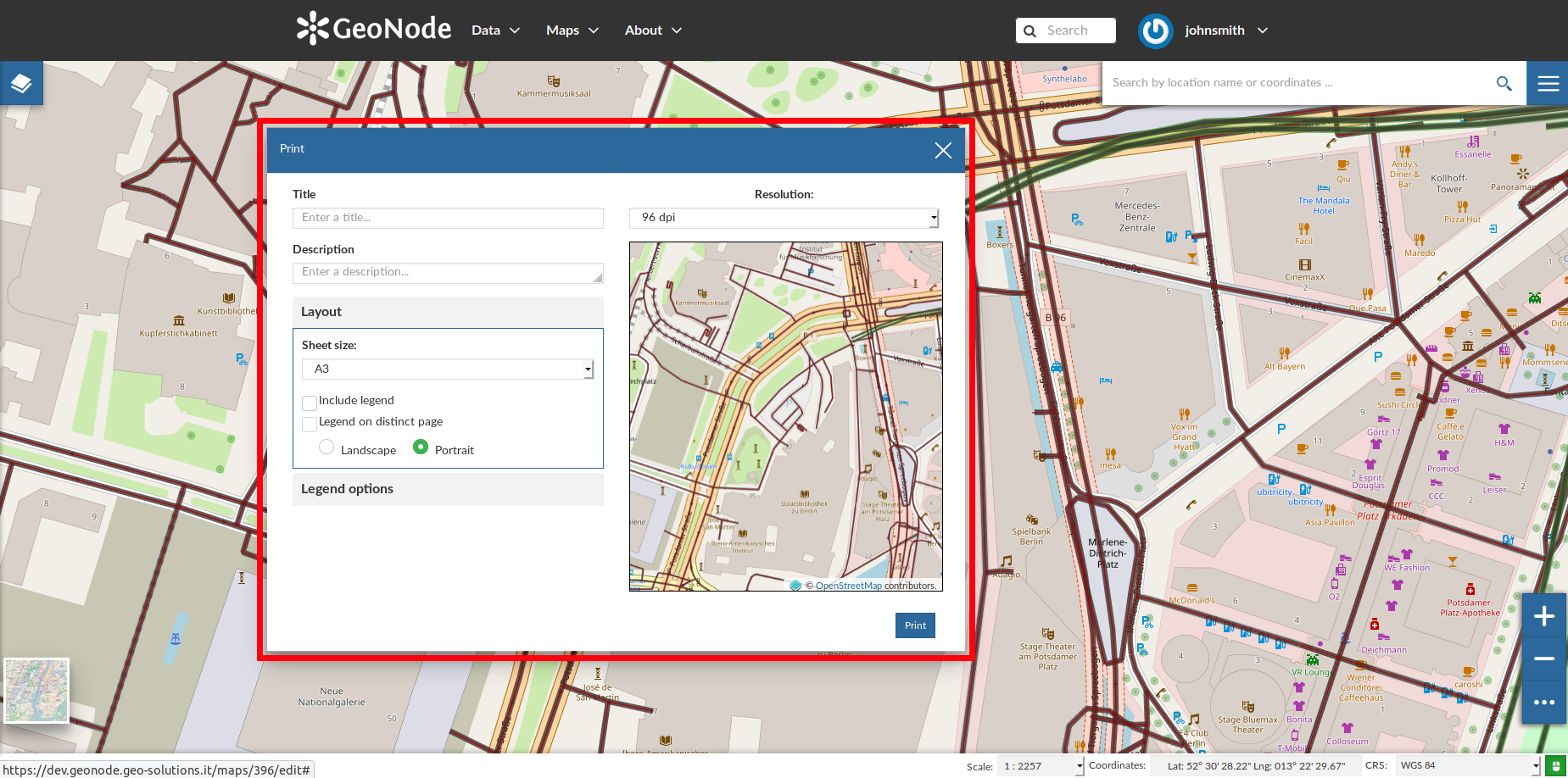
Task: Open the Data menu
Action: click(x=496, y=31)
